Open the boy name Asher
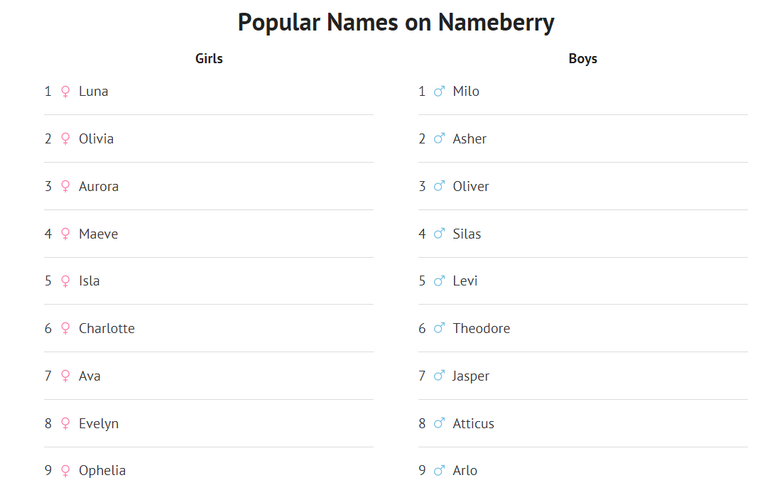This screenshot has height=490, width=770. (469, 139)
